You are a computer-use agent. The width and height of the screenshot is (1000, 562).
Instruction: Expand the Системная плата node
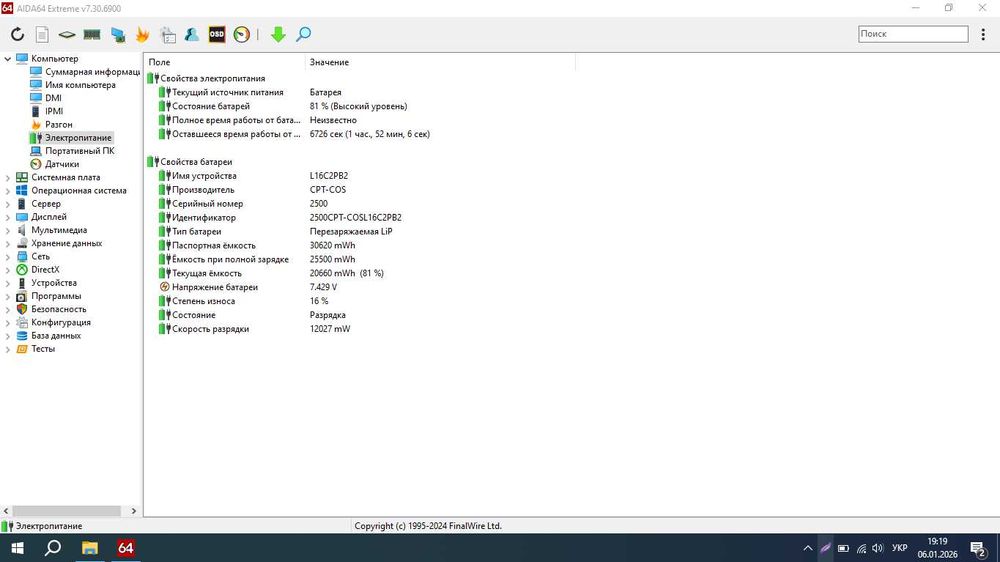point(8,177)
